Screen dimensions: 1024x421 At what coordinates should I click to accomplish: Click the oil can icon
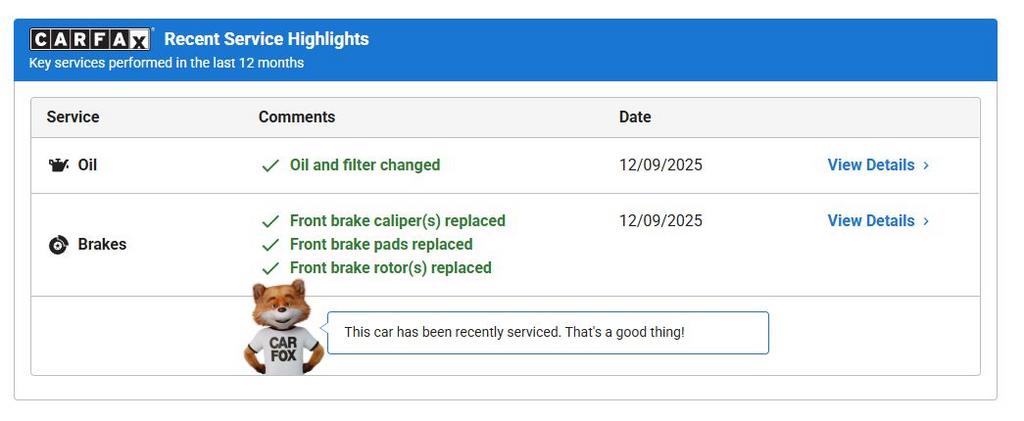pos(59,165)
